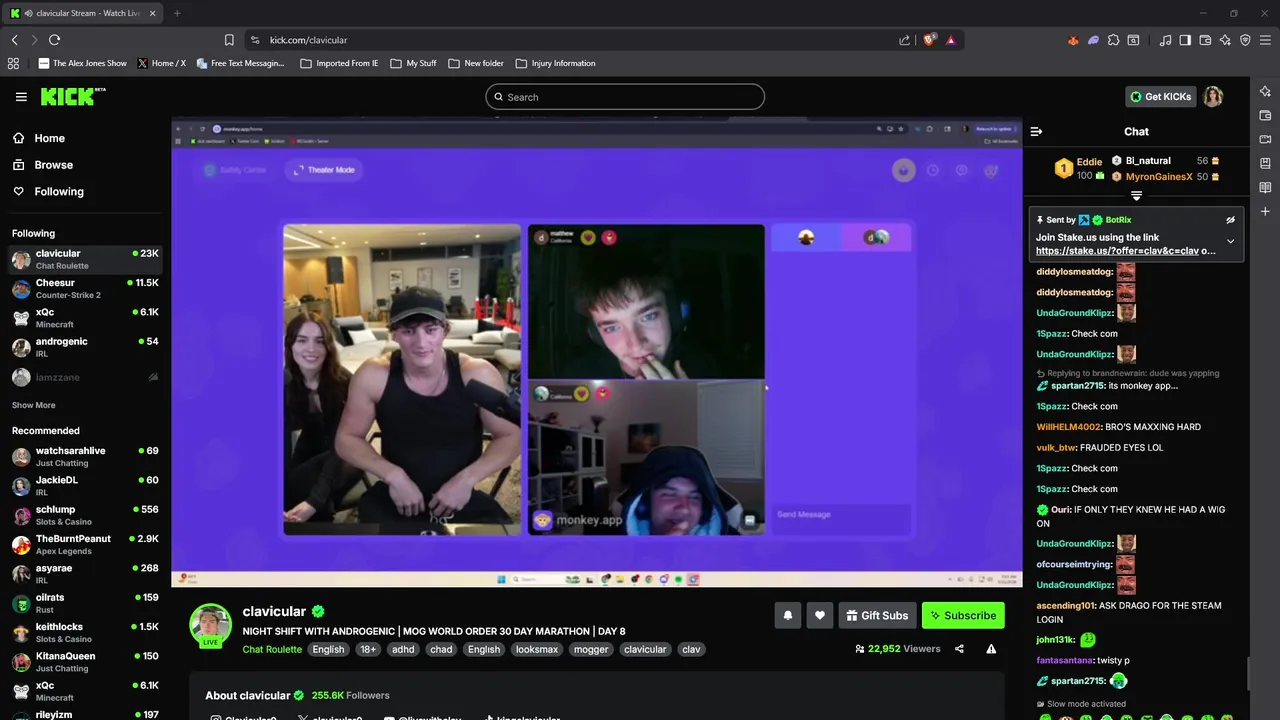Open The Alex Jones Show bookmark
Viewport: 1280px width, 720px height.
(x=83, y=63)
